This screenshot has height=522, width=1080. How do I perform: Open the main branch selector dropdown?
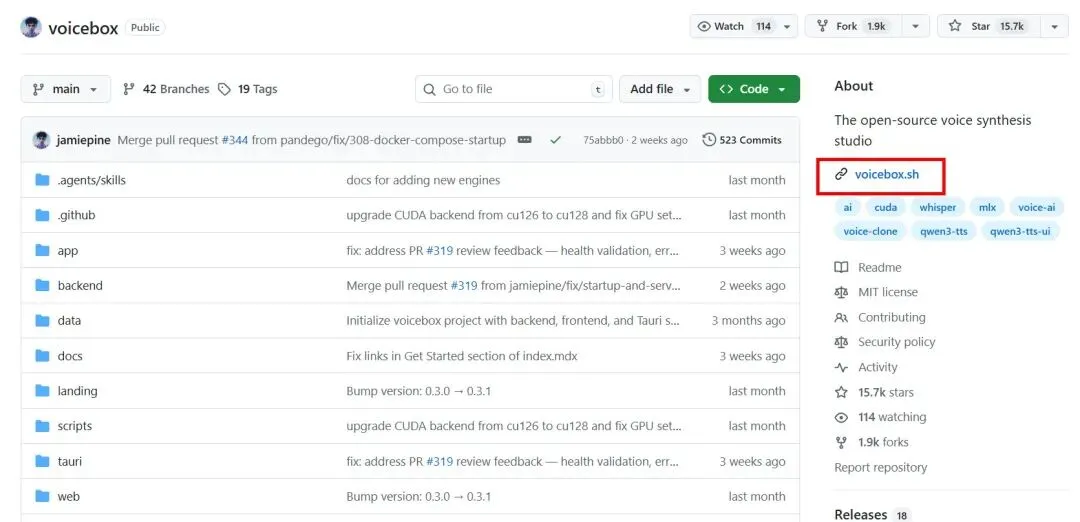[x=66, y=89]
